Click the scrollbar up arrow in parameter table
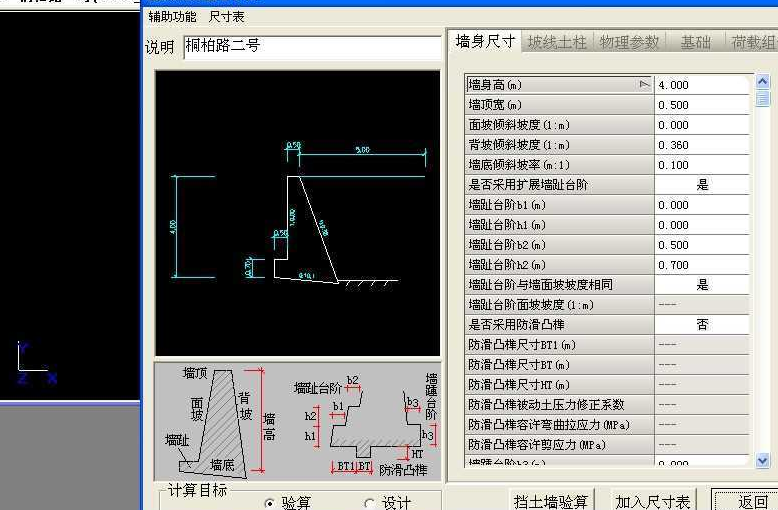The image size is (778, 510). [x=762, y=82]
